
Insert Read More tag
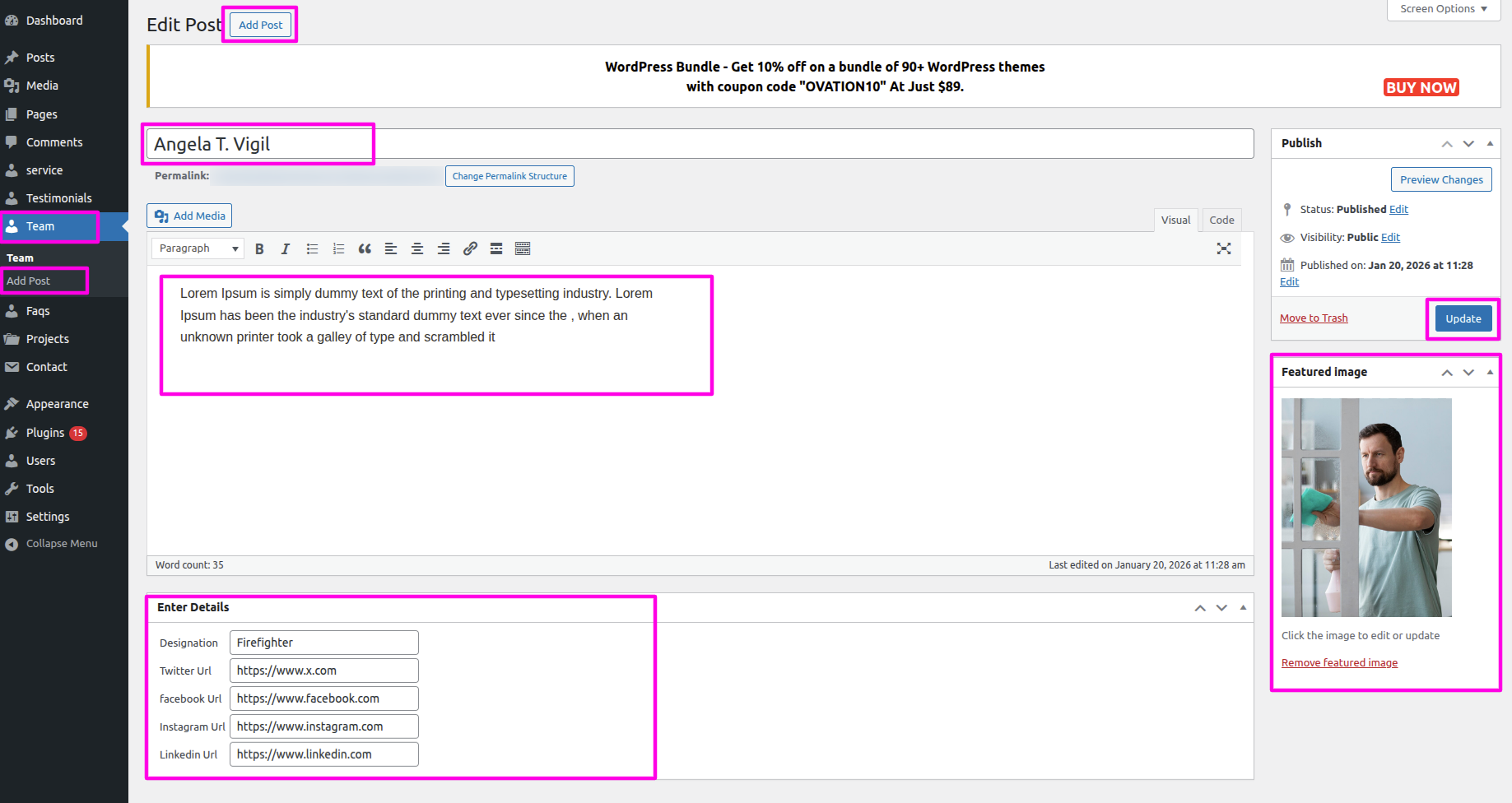[496, 248]
